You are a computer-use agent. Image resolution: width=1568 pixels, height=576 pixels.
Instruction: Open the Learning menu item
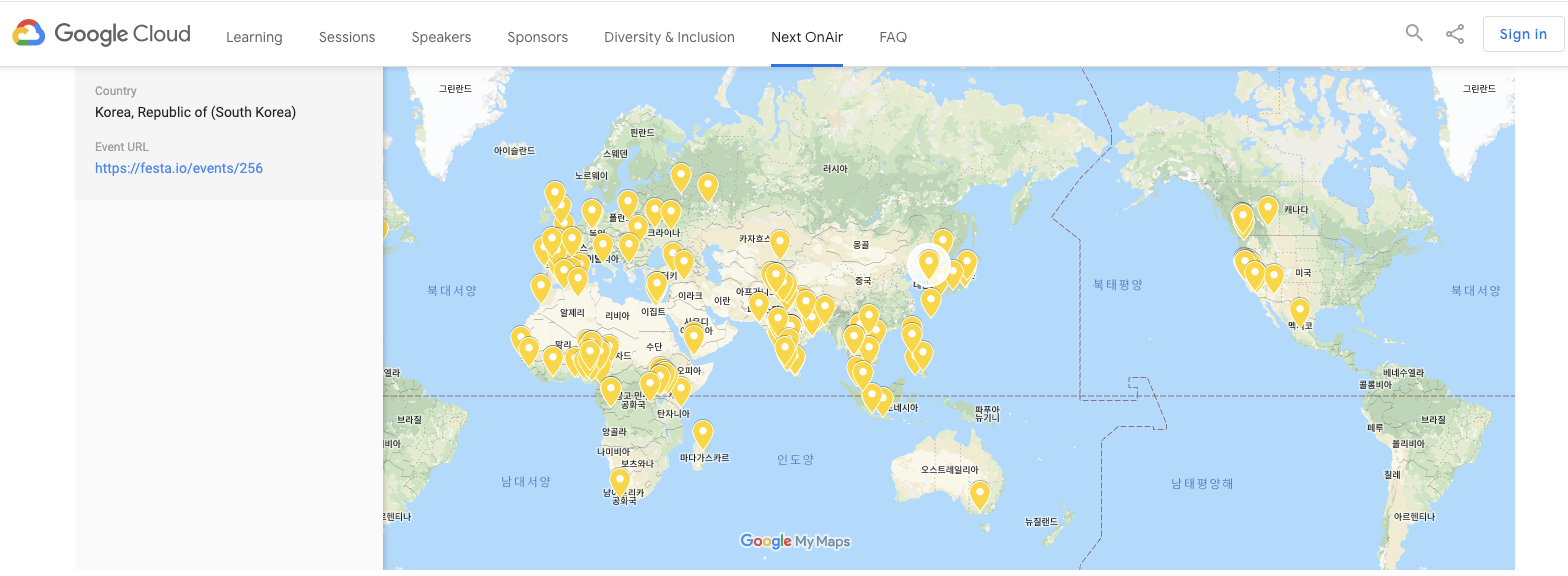coord(254,37)
